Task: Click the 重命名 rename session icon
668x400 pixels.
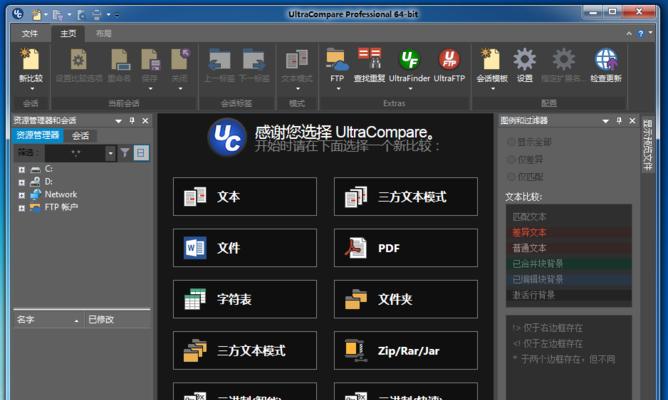Action: [x=120, y=60]
